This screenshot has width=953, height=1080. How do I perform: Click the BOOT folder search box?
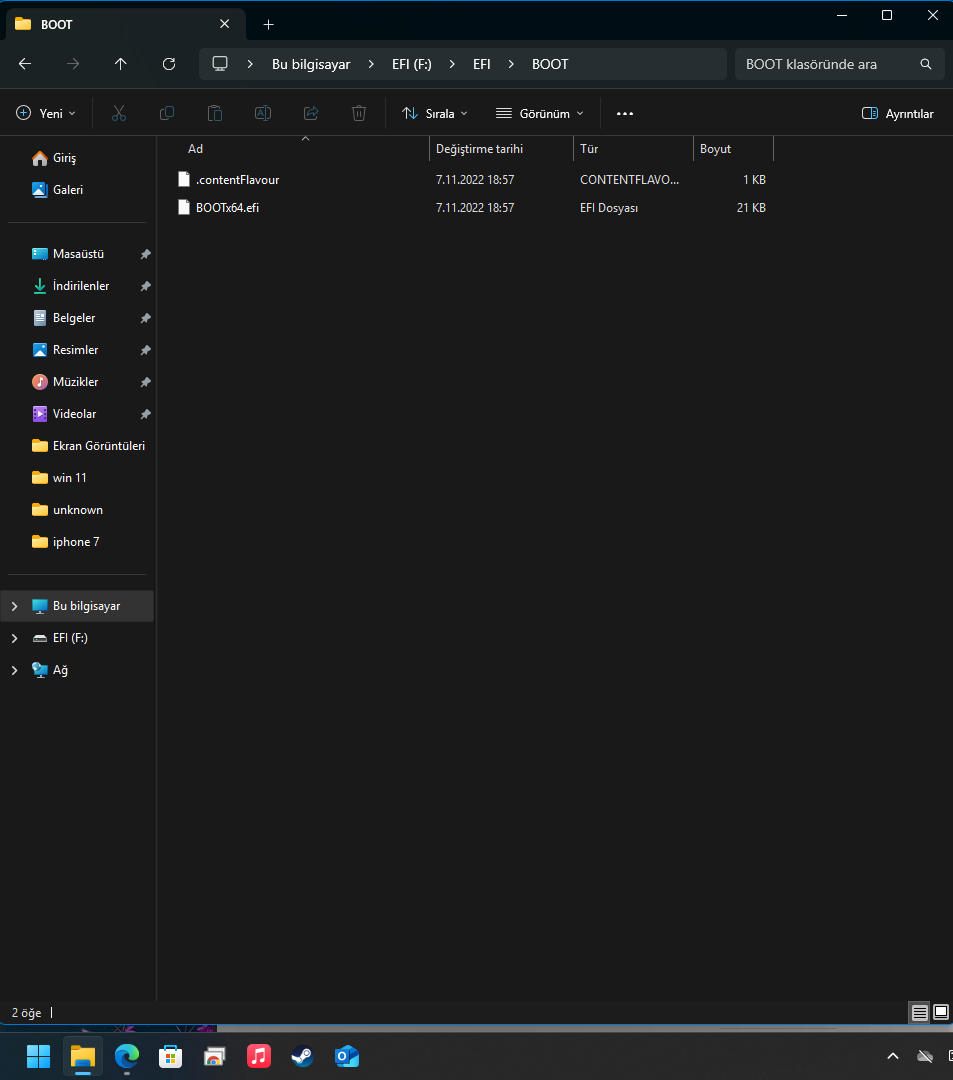(x=826, y=64)
